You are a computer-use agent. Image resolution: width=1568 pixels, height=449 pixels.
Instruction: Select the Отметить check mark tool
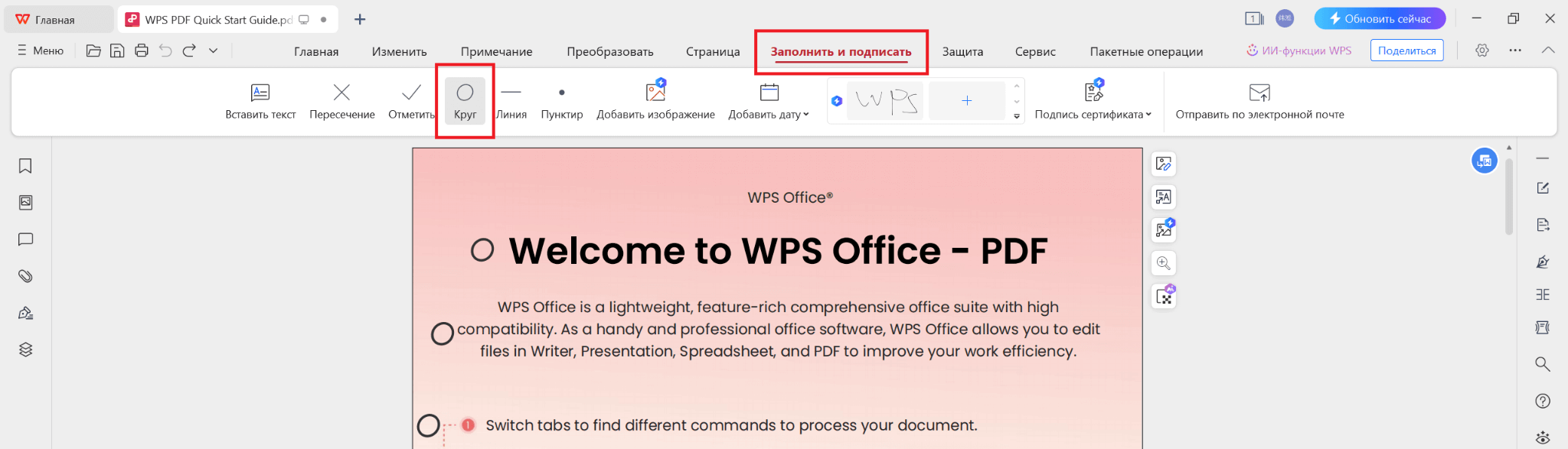pyautogui.click(x=411, y=102)
